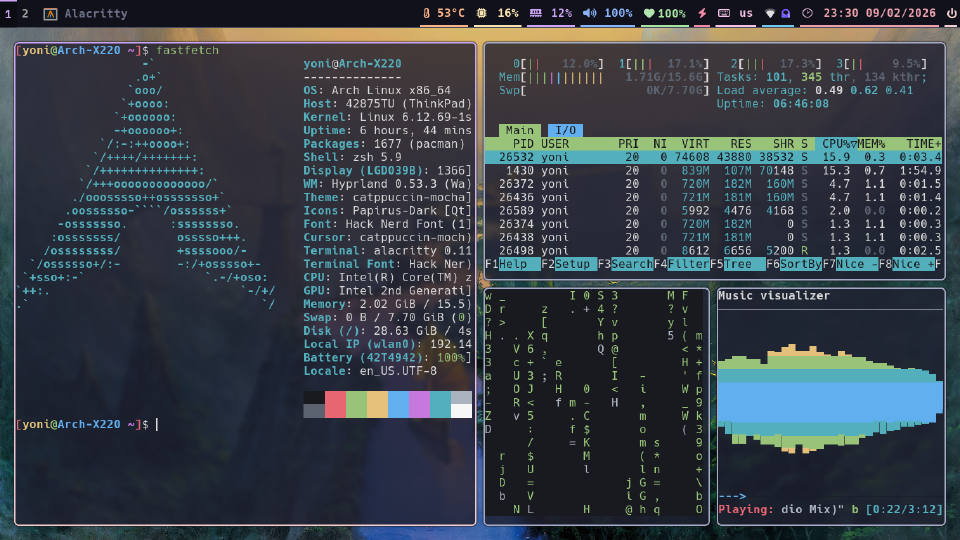Click the volume speaker icon
This screenshot has width=960, height=540.
coord(589,13)
